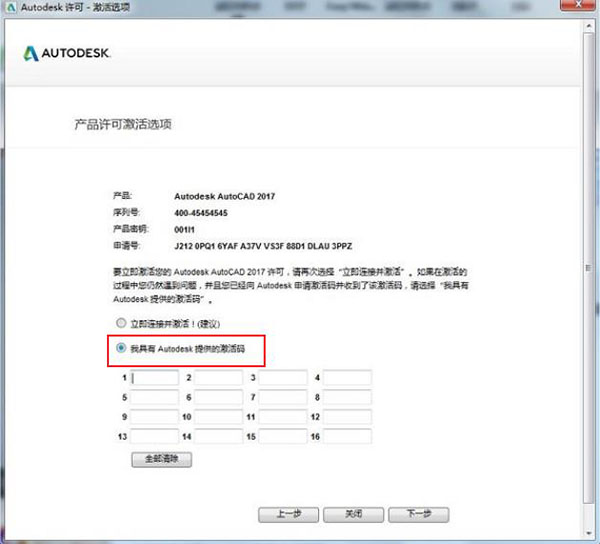Click the product name Autodesk AutoCAD 2017
This screenshot has width=600, height=544.
[225, 197]
